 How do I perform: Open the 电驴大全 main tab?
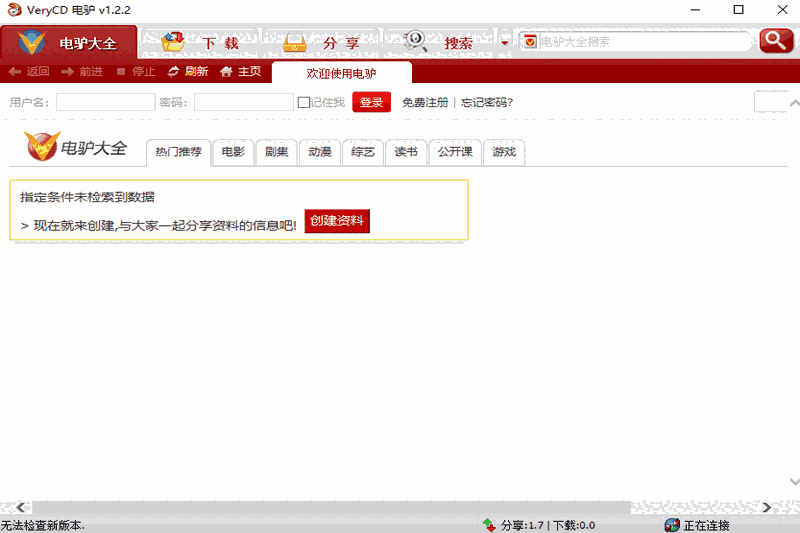69,43
